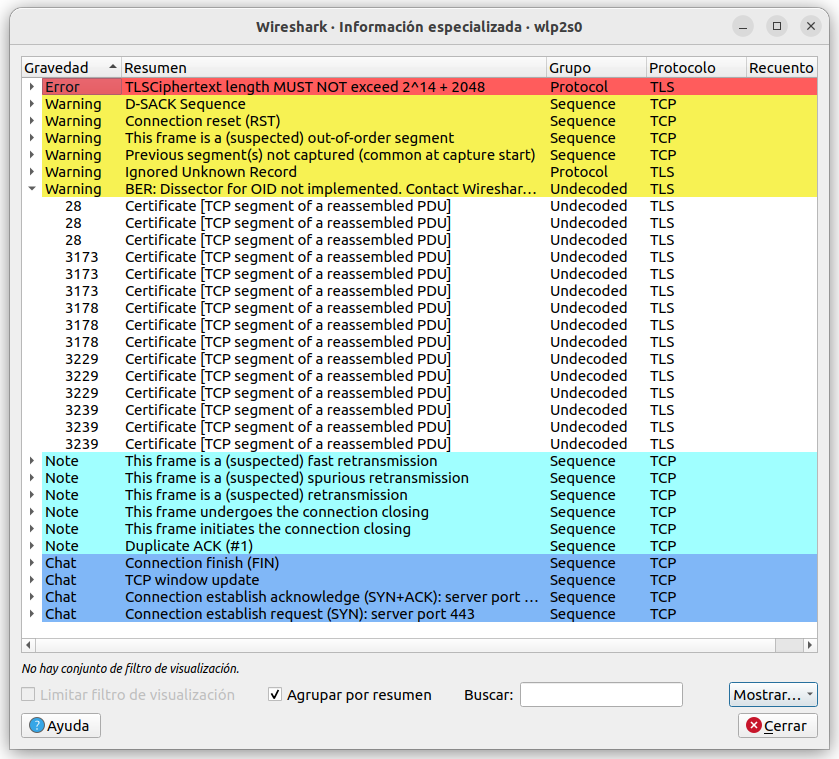Close the window with the title bar X
This screenshot has height=759, width=839.
click(x=811, y=26)
